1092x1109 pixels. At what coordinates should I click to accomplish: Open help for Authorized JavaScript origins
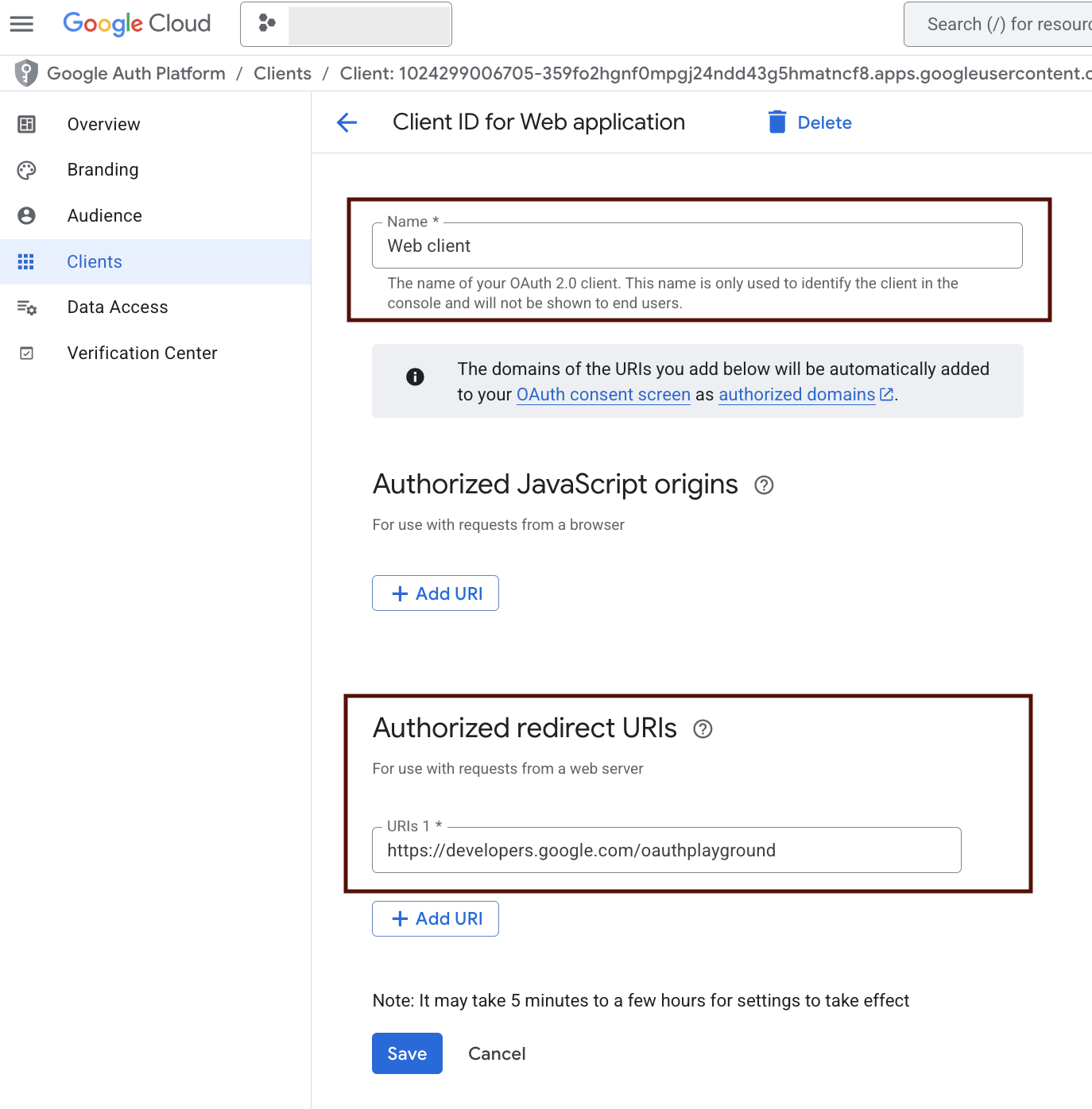pos(764,485)
